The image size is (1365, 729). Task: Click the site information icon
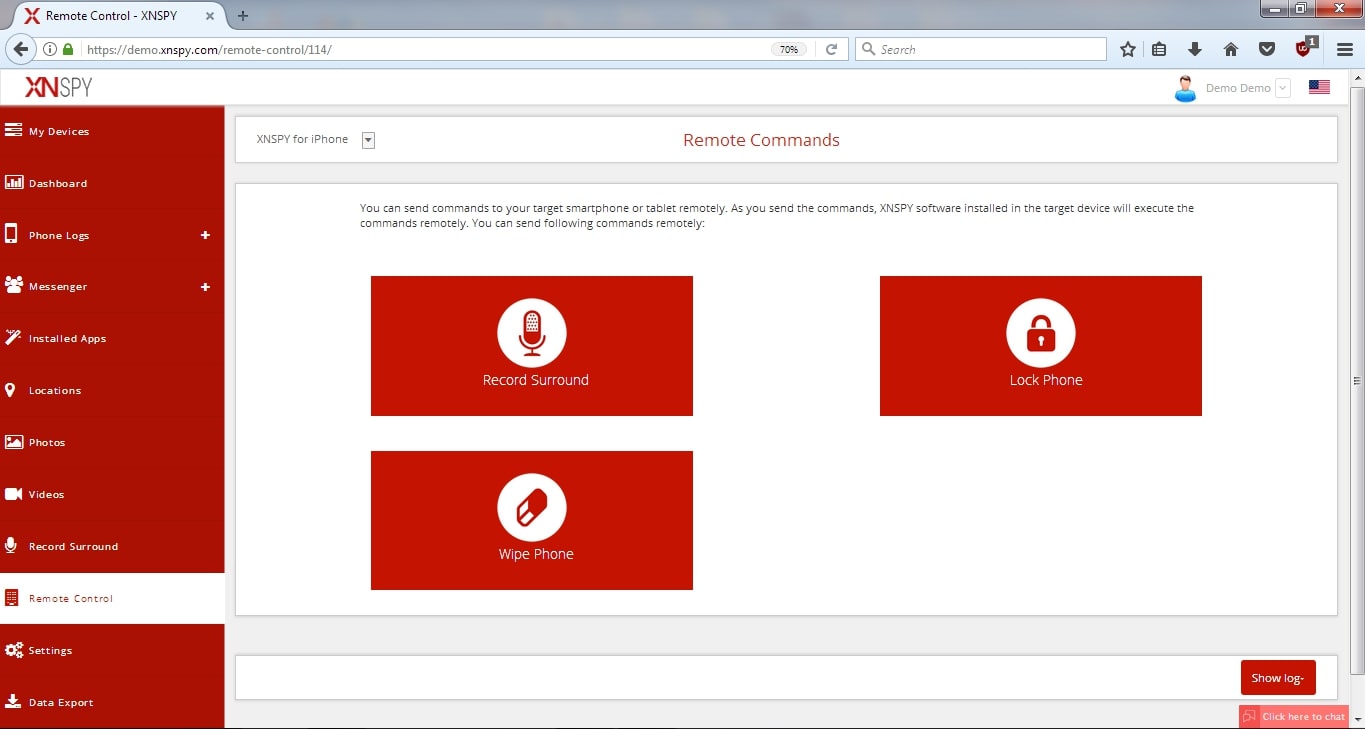click(x=50, y=49)
